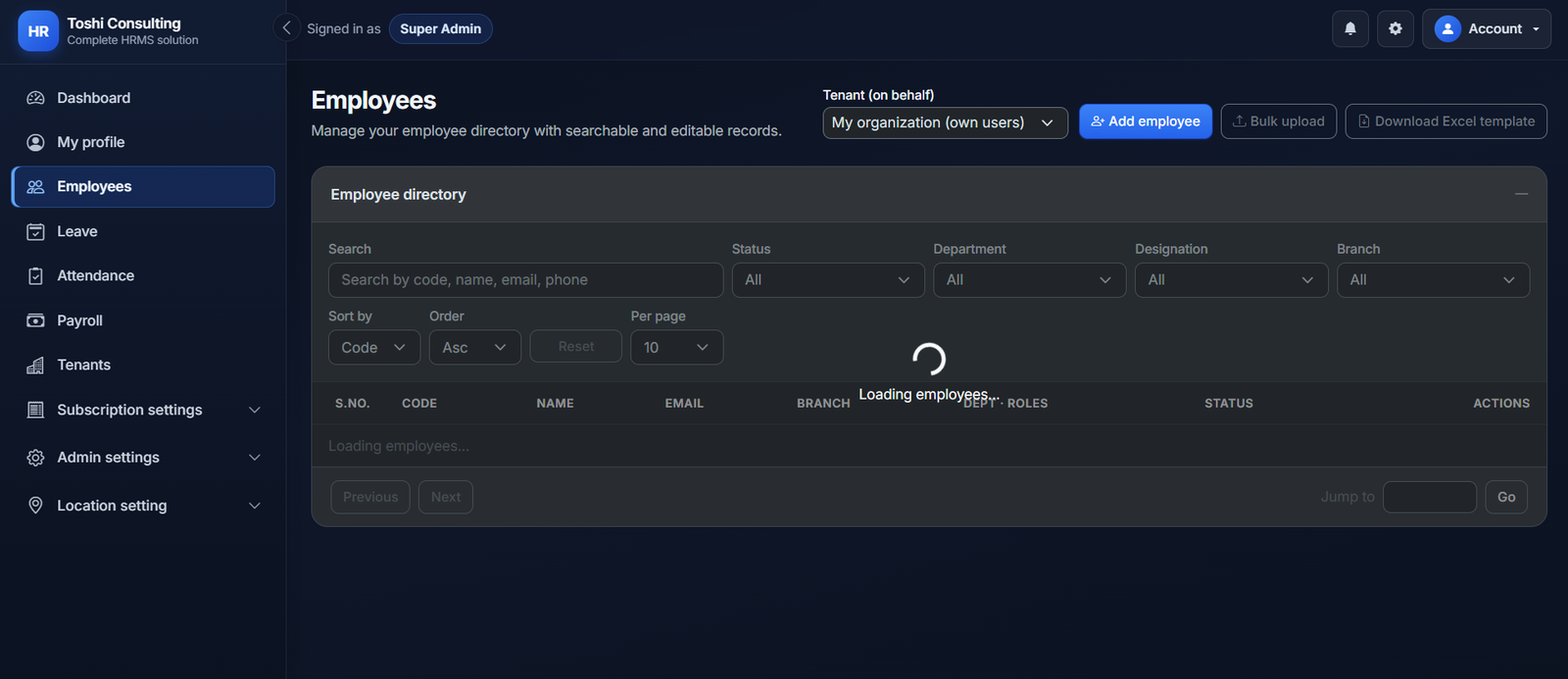The height and width of the screenshot is (679, 1568).
Task: Click the Account avatar icon
Action: point(1447,28)
